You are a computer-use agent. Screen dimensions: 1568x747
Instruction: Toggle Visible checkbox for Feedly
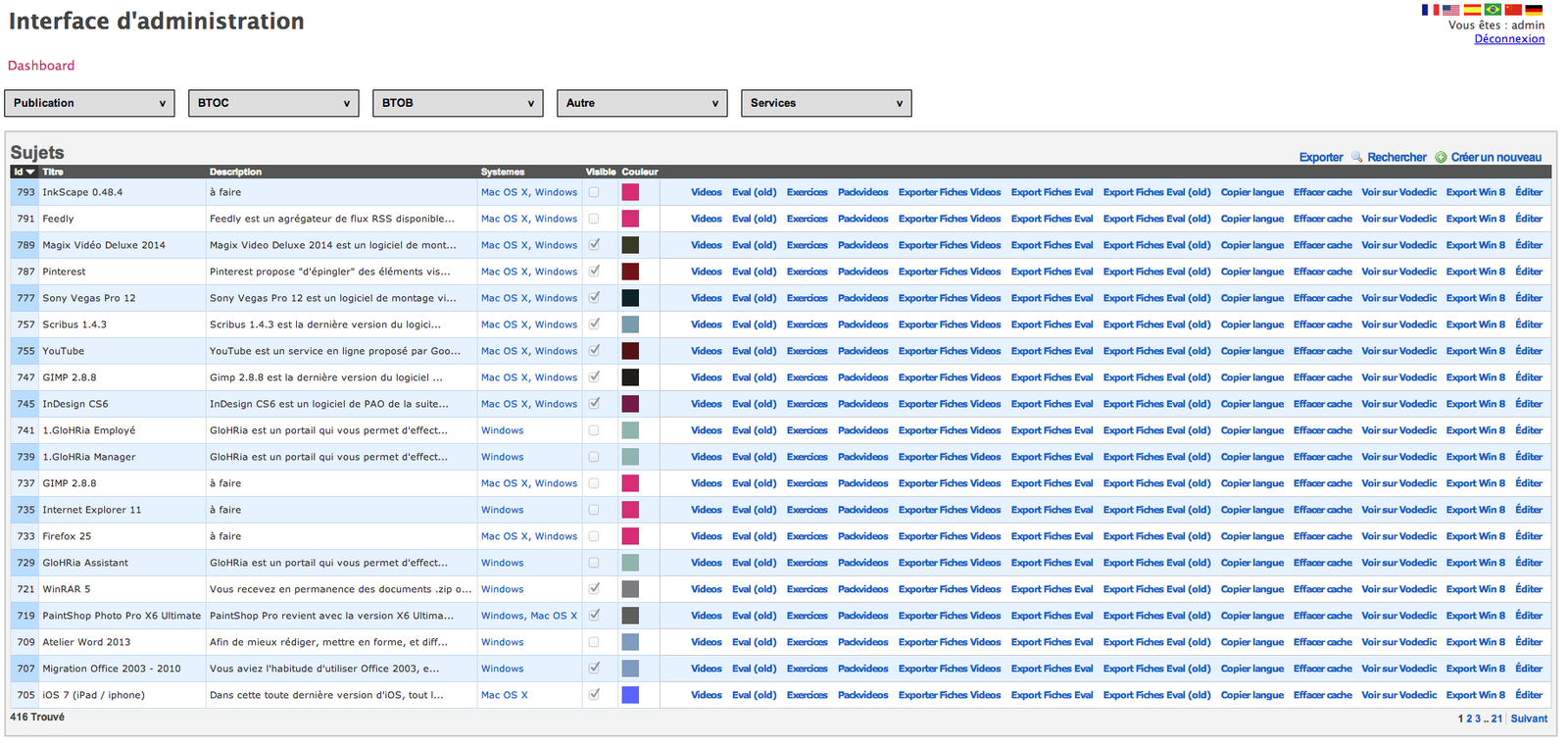click(594, 219)
